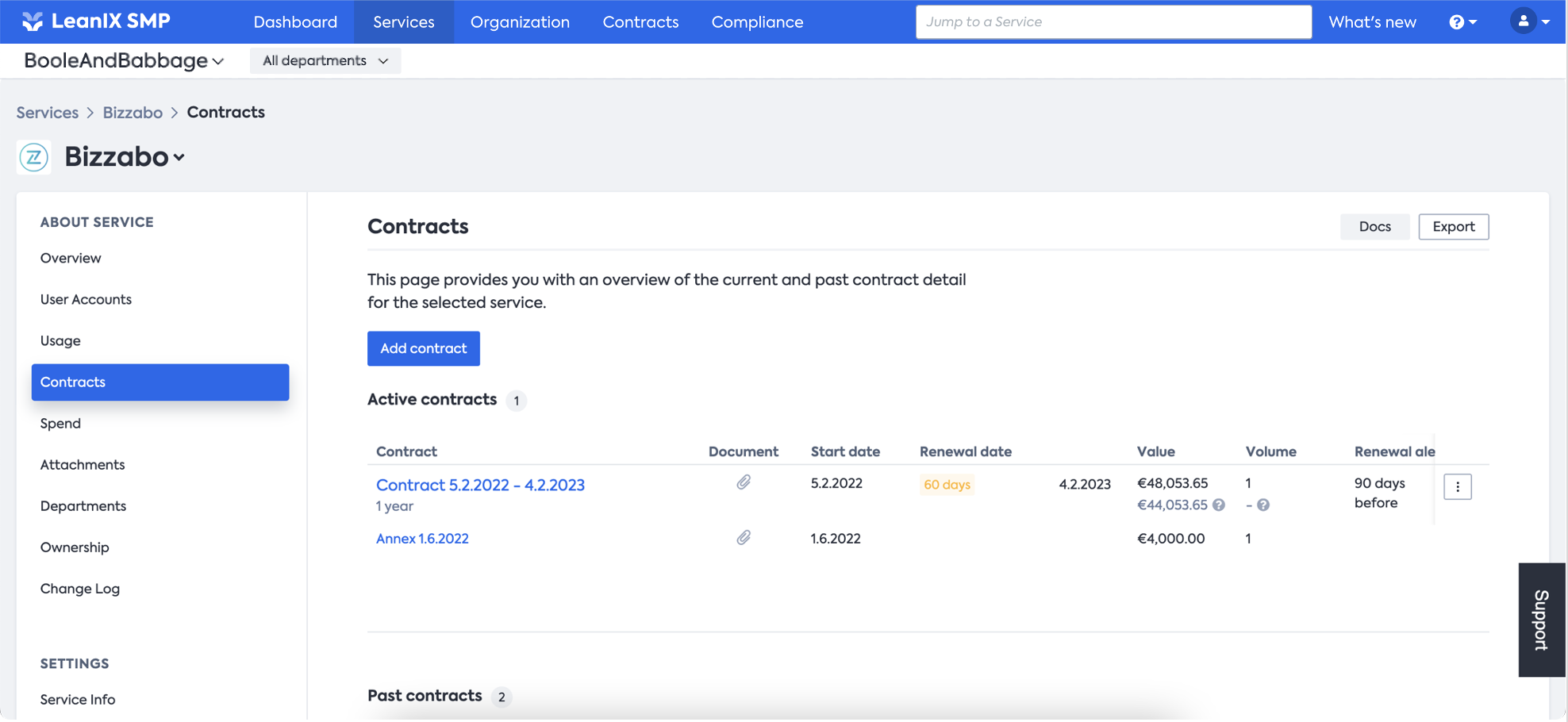Open Contract 5.2.2022 – 4.2.2023 link
This screenshot has height=722, width=1568.
480,485
